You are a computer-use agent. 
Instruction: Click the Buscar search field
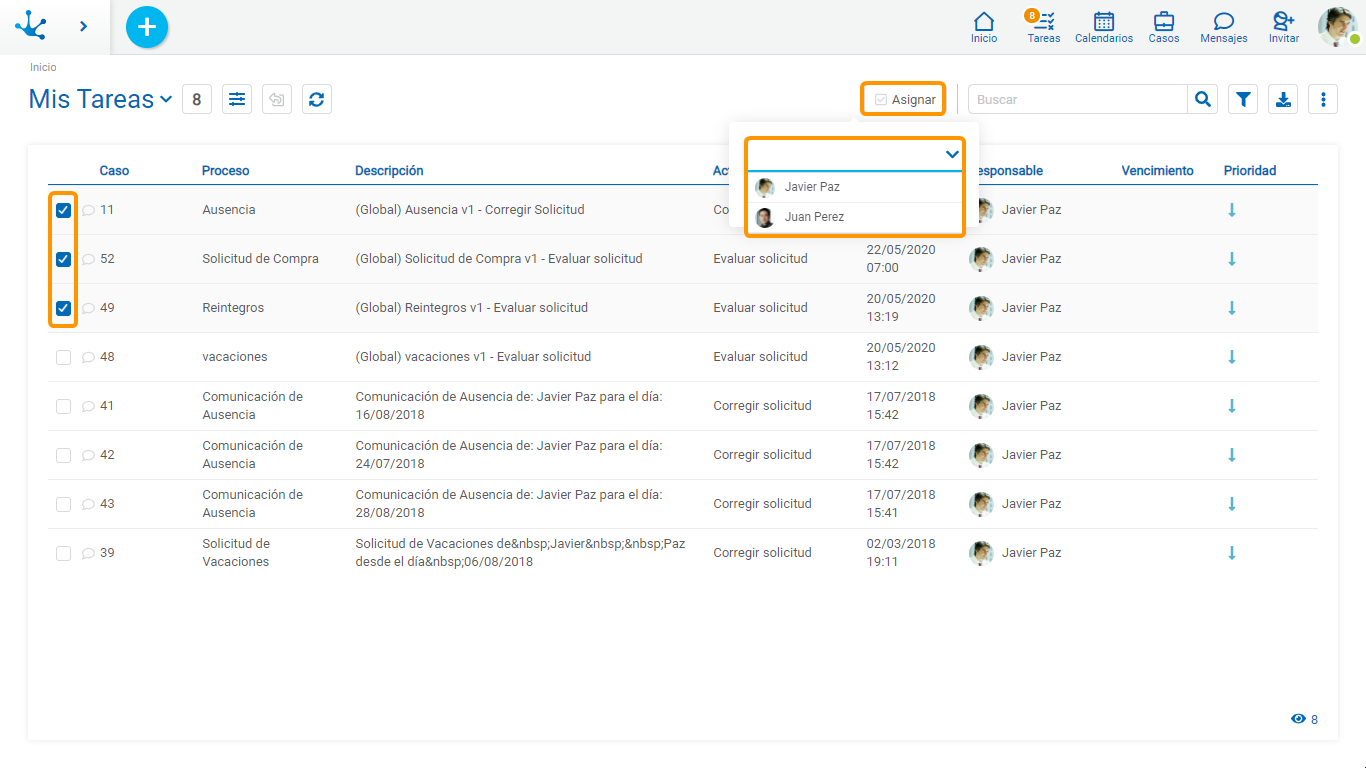(1077, 99)
